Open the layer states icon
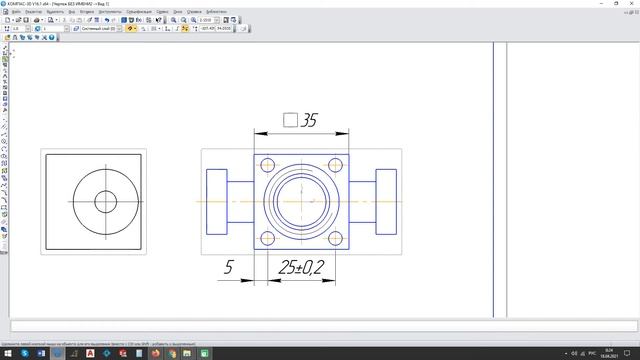The height and width of the screenshot is (360, 640). [76, 29]
